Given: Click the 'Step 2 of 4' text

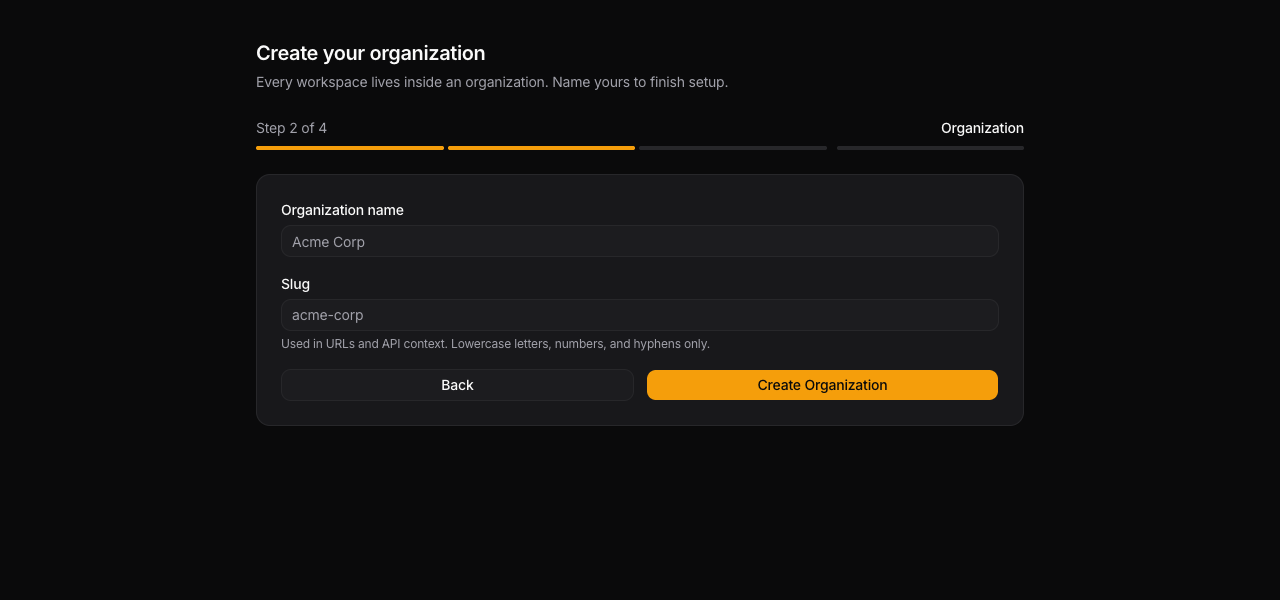Looking at the screenshot, I should [x=291, y=128].
